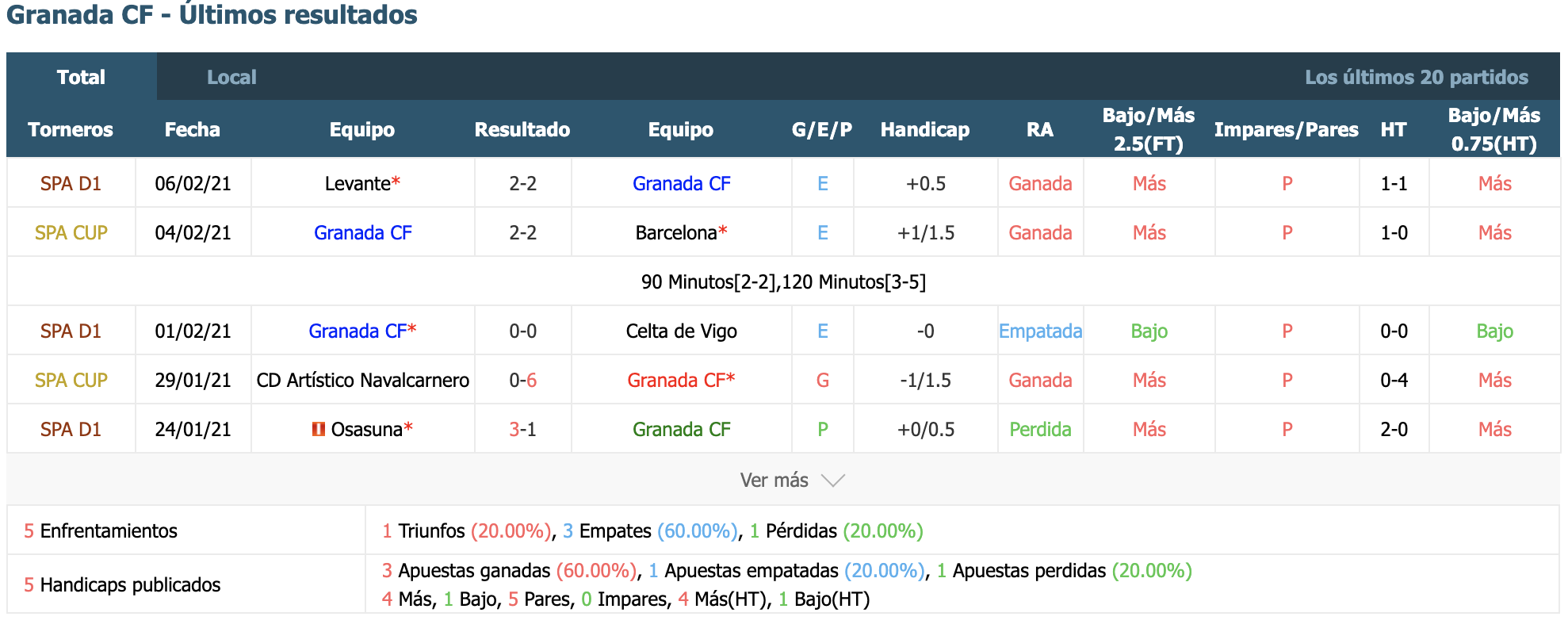Select the Total tab
1568x628 pixels.
pyautogui.click(x=81, y=77)
